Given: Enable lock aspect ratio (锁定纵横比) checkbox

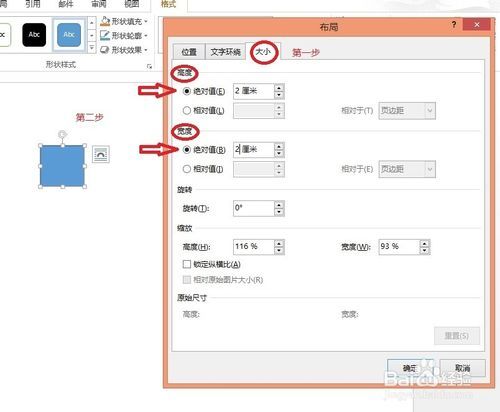Looking at the screenshot, I should [187, 264].
